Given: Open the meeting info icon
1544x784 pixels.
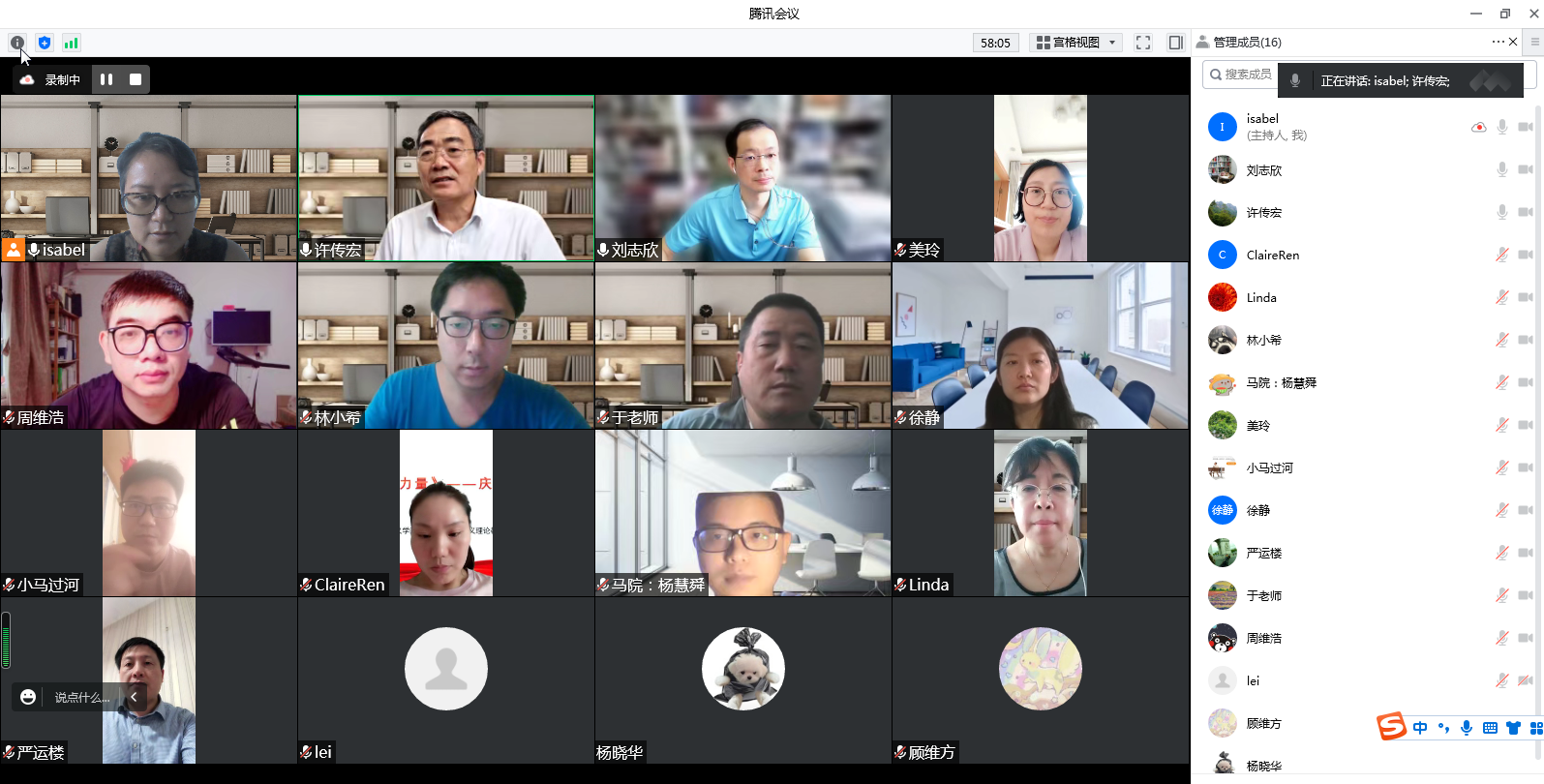Looking at the screenshot, I should tap(17, 43).
